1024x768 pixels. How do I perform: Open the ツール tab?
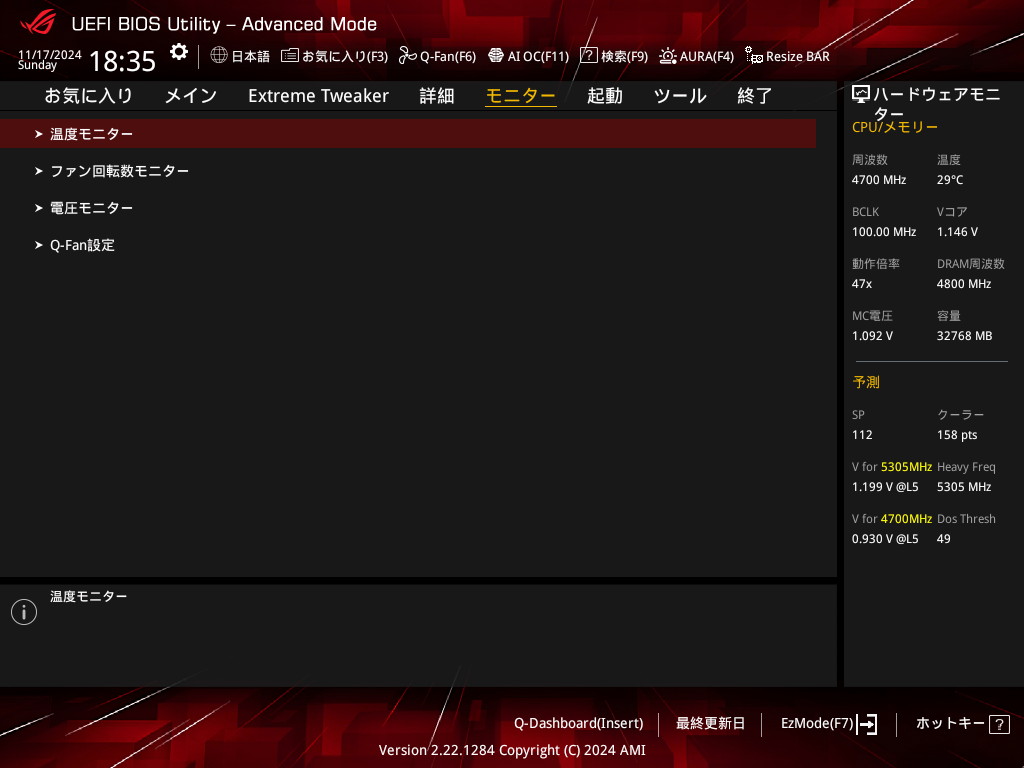(x=680, y=96)
